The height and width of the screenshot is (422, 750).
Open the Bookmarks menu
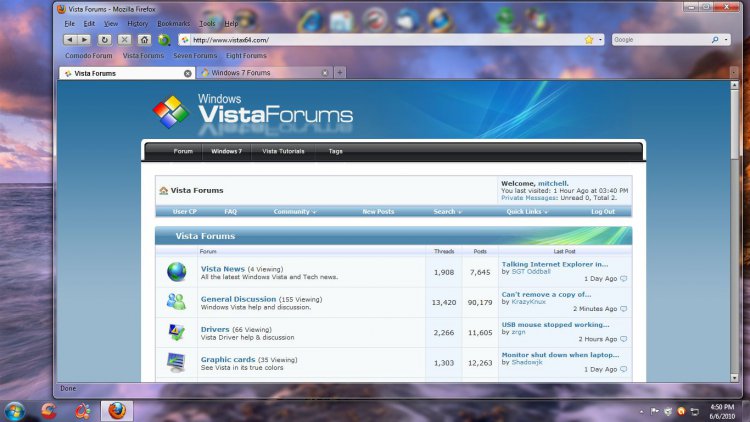point(173,23)
